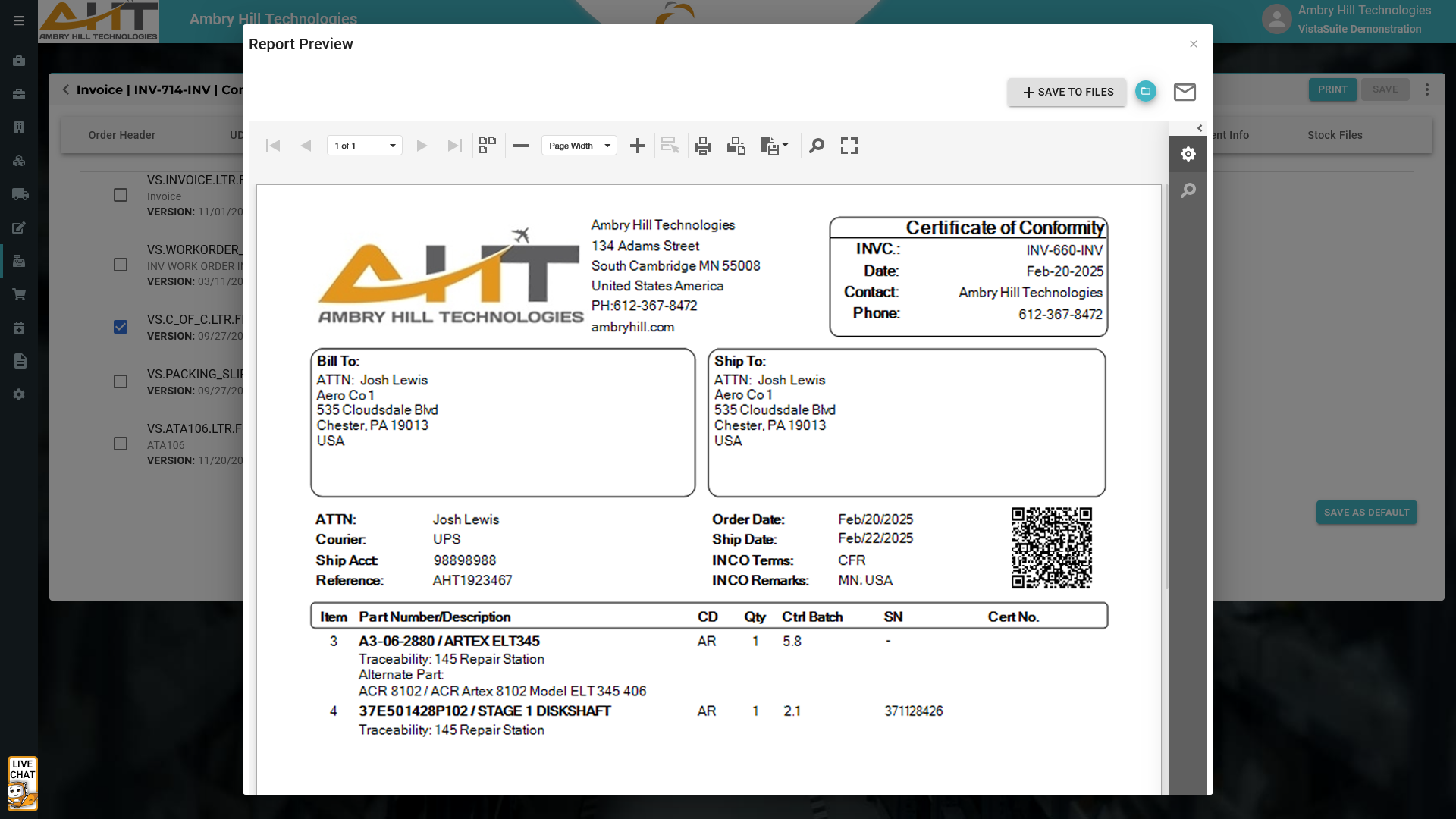Open the Page Width zoom dropdown

coord(579,146)
